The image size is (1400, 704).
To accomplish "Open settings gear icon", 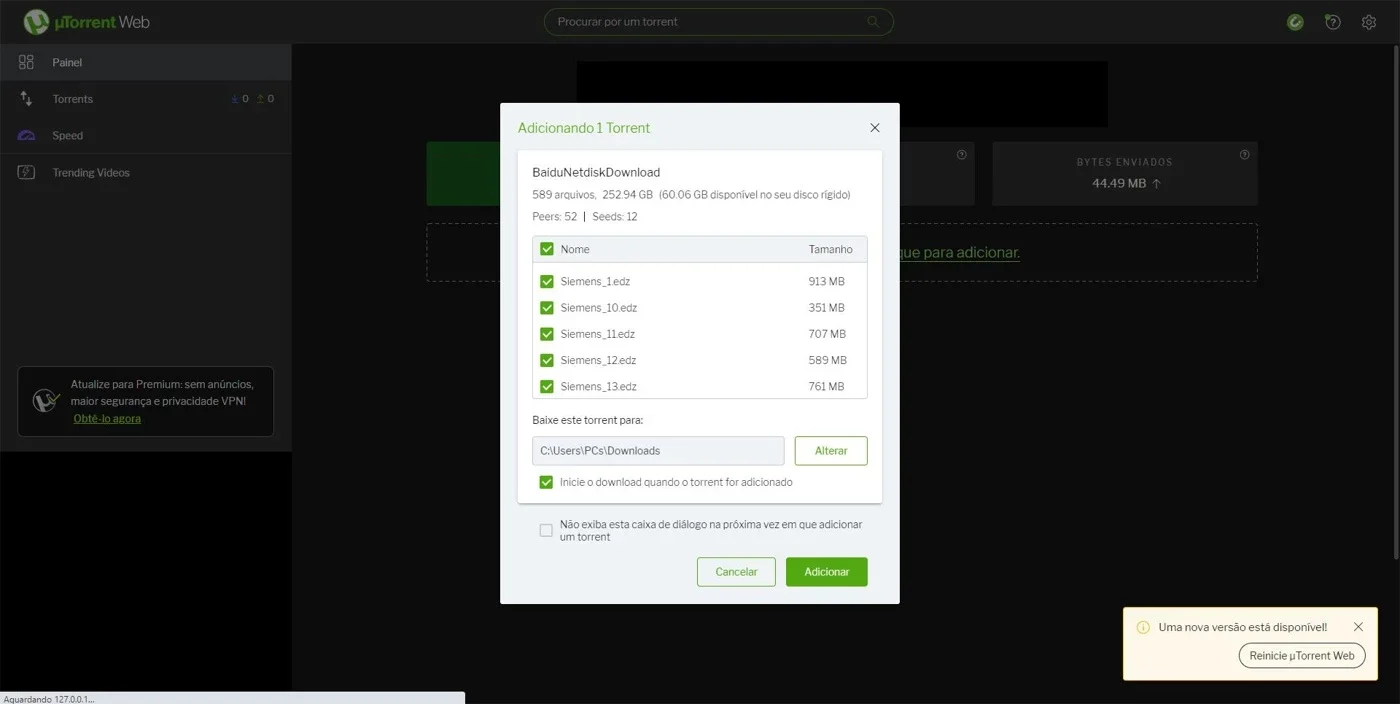I will [1369, 22].
